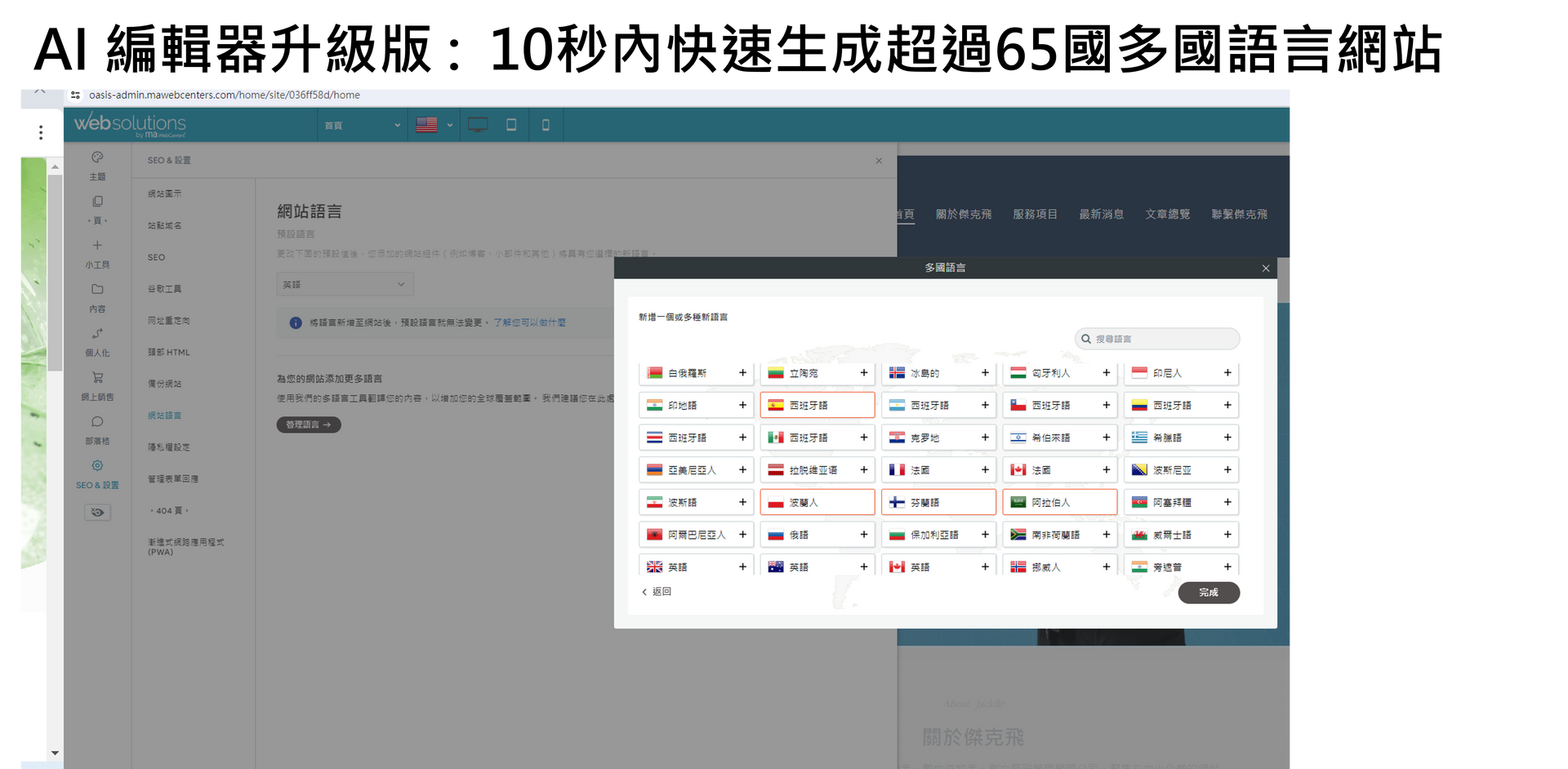Click the plus icon for 波斯尼亚
The width and height of the screenshot is (1568, 769).
1227,470
